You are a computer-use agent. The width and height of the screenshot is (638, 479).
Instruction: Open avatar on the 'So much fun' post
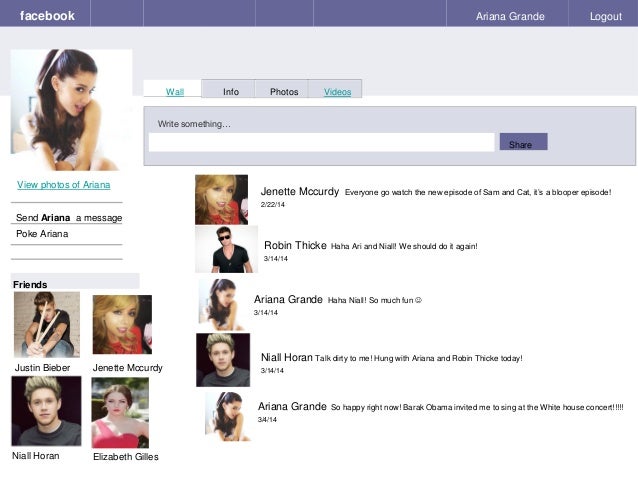pos(222,305)
